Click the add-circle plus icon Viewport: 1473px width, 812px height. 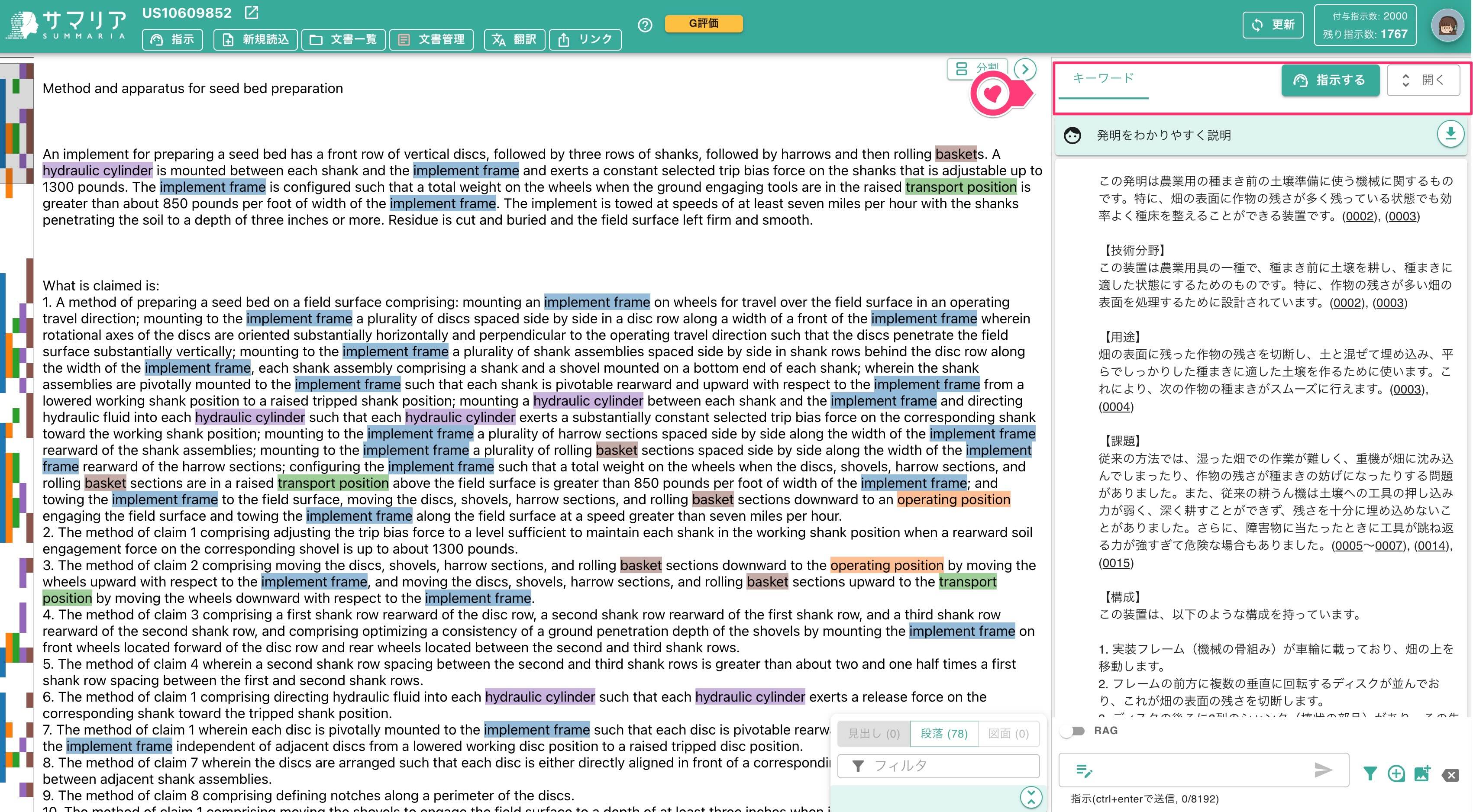(1396, 774)
